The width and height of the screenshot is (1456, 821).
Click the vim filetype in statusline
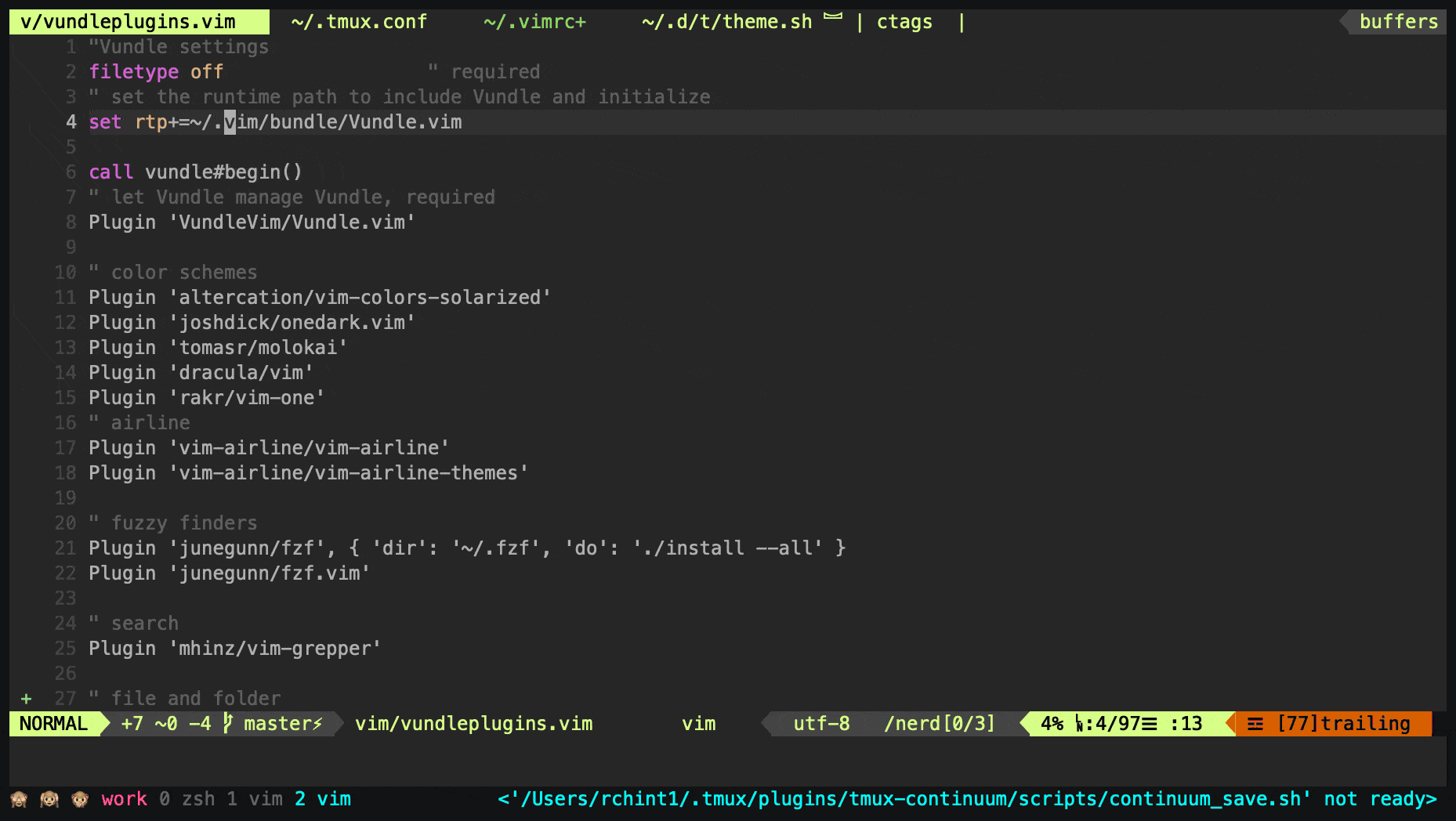click(698, 724)
